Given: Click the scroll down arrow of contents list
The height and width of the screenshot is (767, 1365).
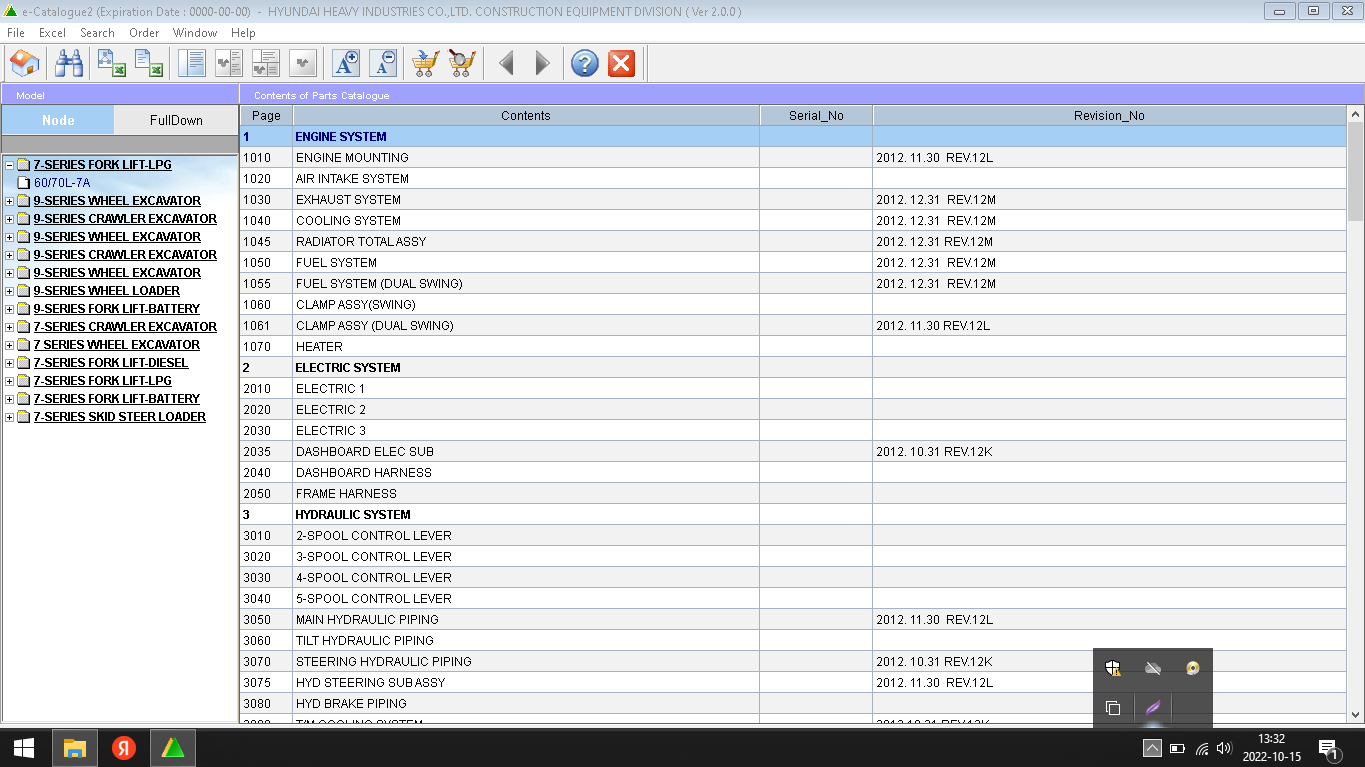Looking at the screenshot, I should click(1356, 714).
